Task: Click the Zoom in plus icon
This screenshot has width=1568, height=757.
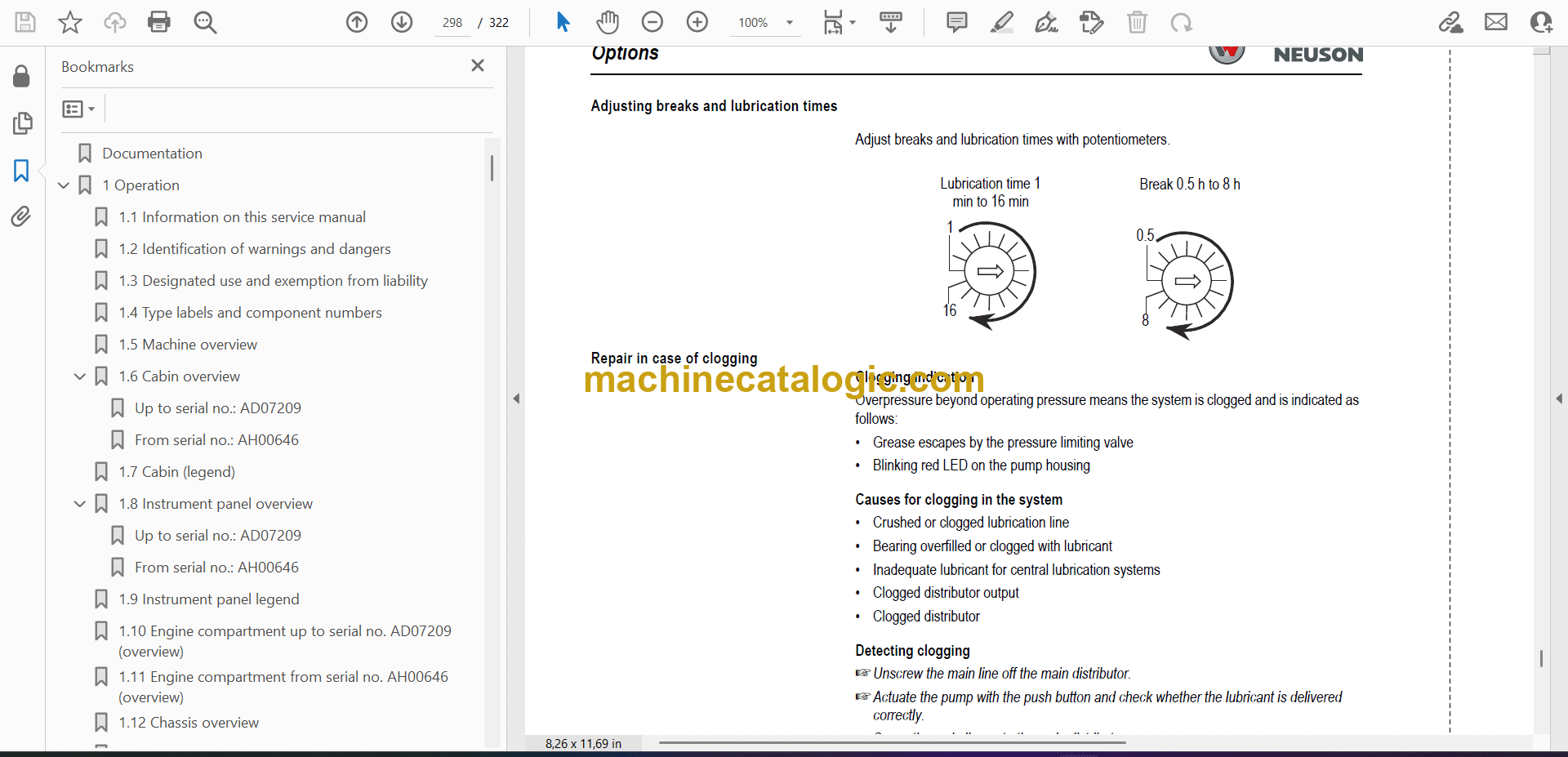Action: click(x=697, y=22)
